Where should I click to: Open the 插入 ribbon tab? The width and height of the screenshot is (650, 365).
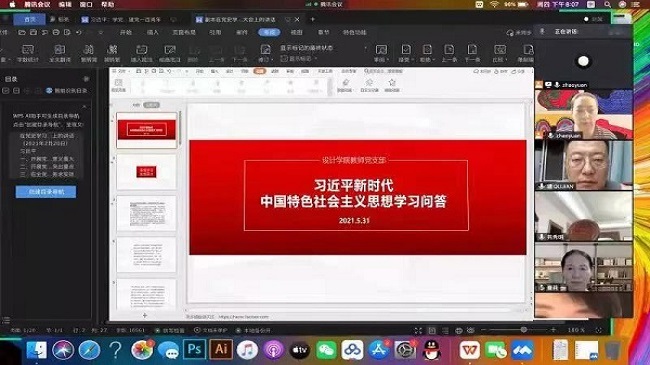(153, 32)
